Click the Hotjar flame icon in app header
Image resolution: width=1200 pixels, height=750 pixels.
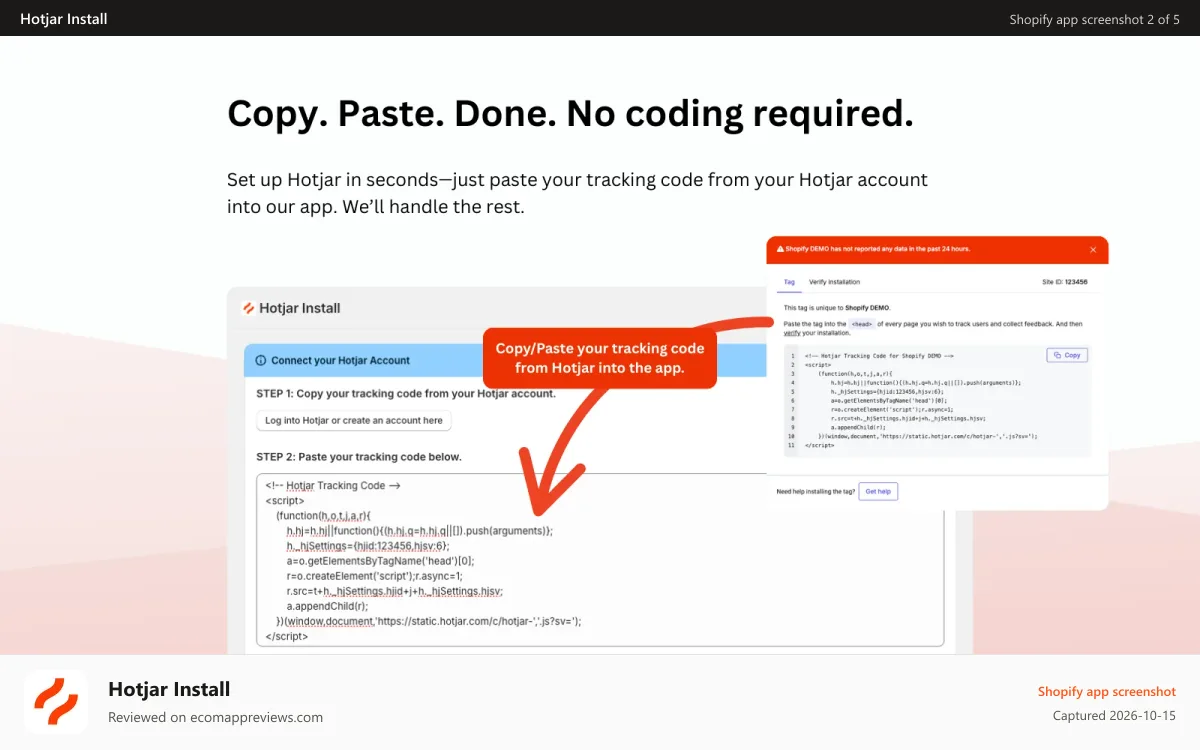(249, 308)
